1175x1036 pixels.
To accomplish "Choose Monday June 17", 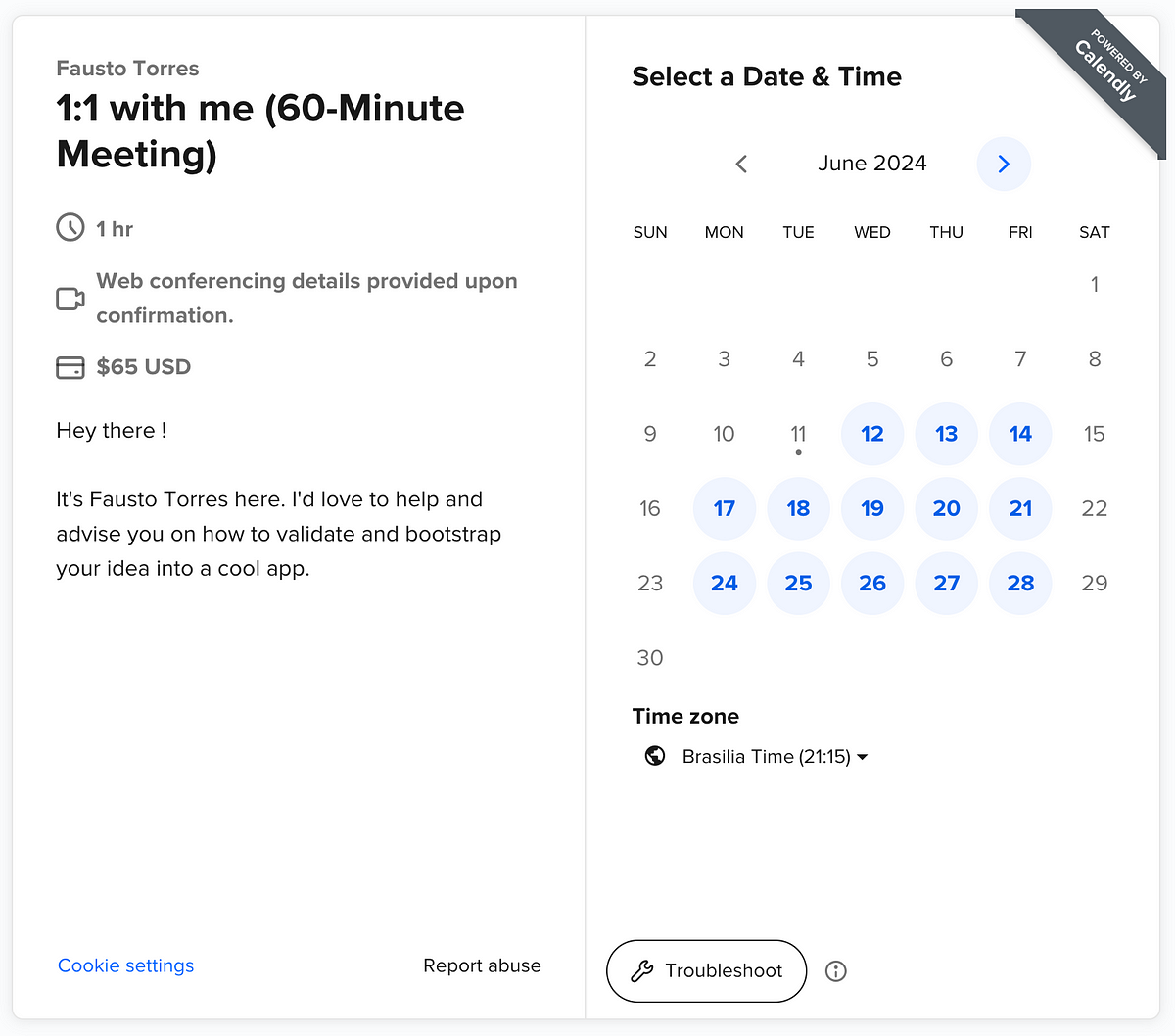I will 725,508.
